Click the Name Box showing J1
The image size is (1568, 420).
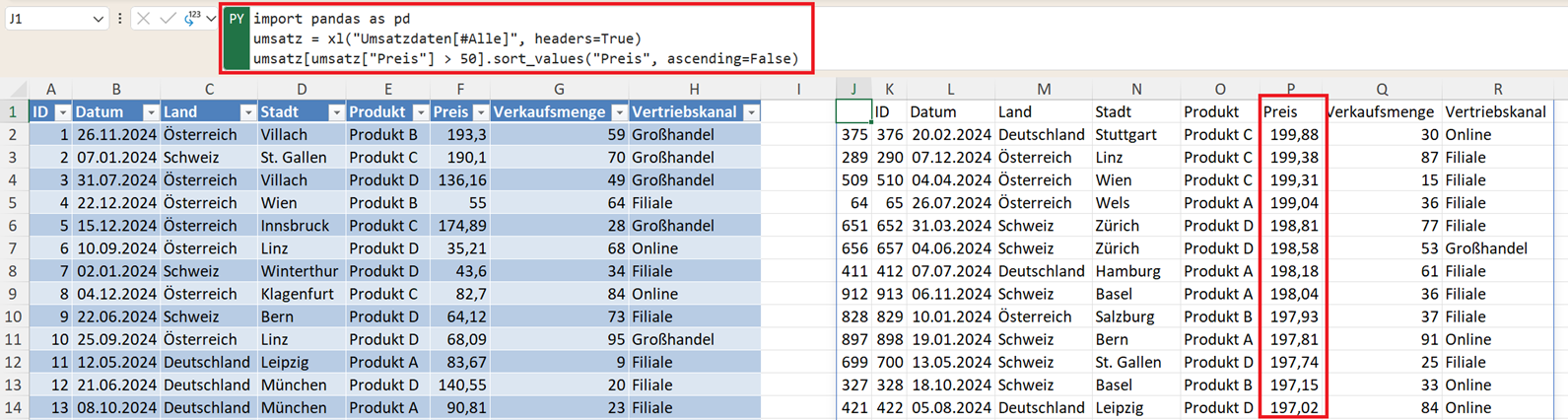[47, 19]
